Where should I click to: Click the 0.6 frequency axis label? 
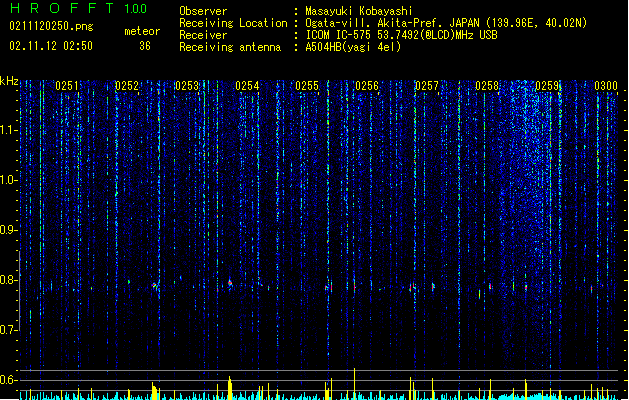tap(8, 380)
